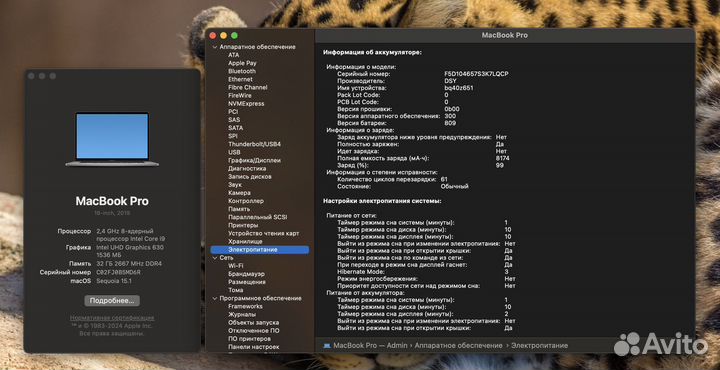Select SPI in the sidebar
Image resolution: width=720 pixels, height=370 pixels.
pyautogui.click(x=233, y=136)
